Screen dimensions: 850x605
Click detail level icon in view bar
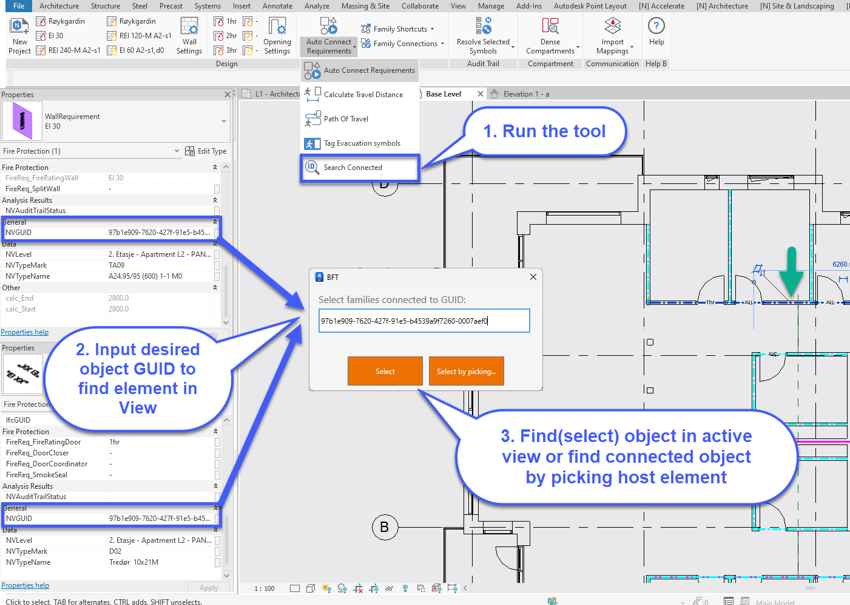tap(294, 588)
